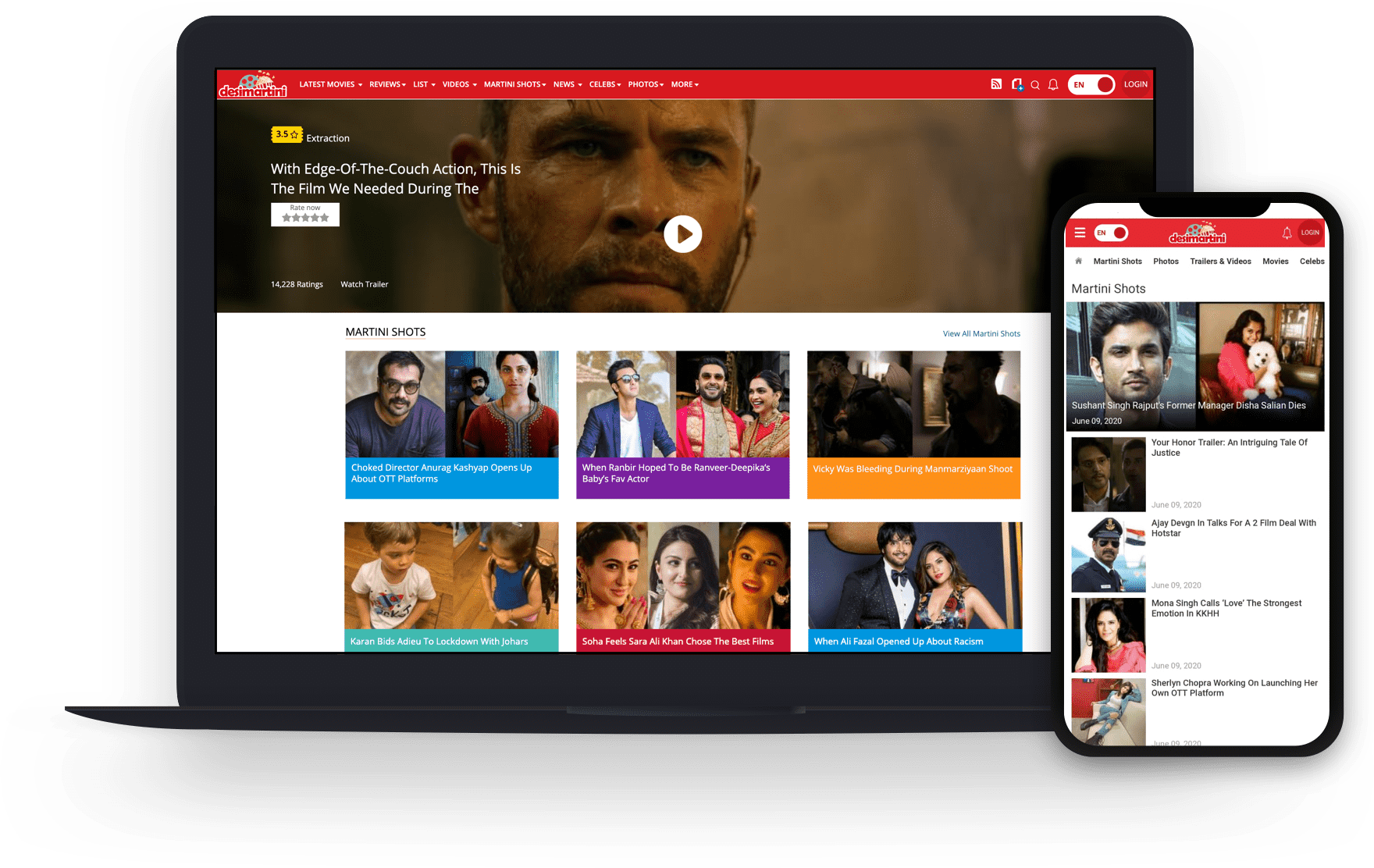Screen dimensions: 1374x868
Task: Click the Rate now stars widget
Action: (x=305, y=215)
